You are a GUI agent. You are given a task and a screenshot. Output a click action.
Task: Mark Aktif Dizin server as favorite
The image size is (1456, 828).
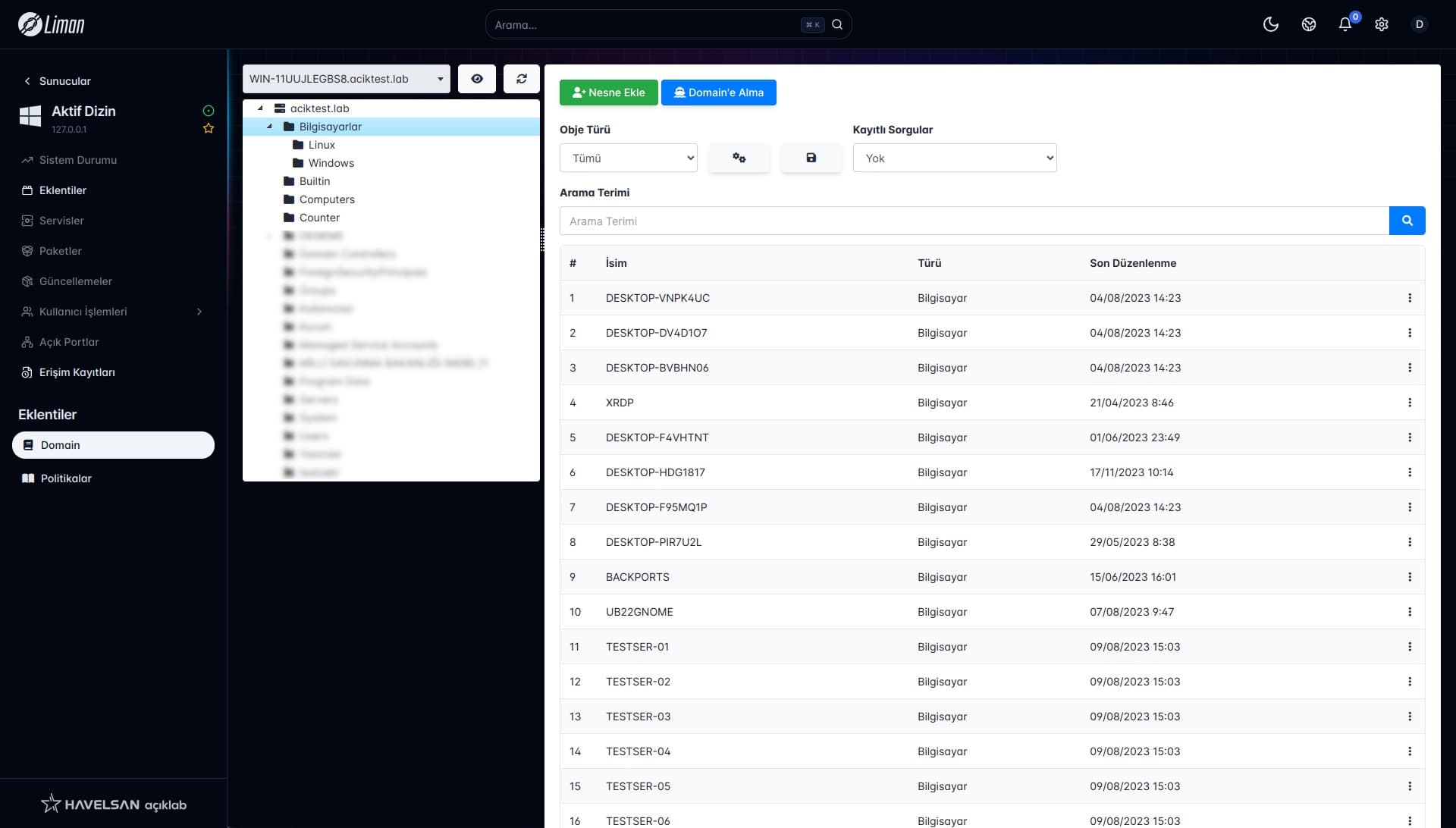tap(209, 129)
